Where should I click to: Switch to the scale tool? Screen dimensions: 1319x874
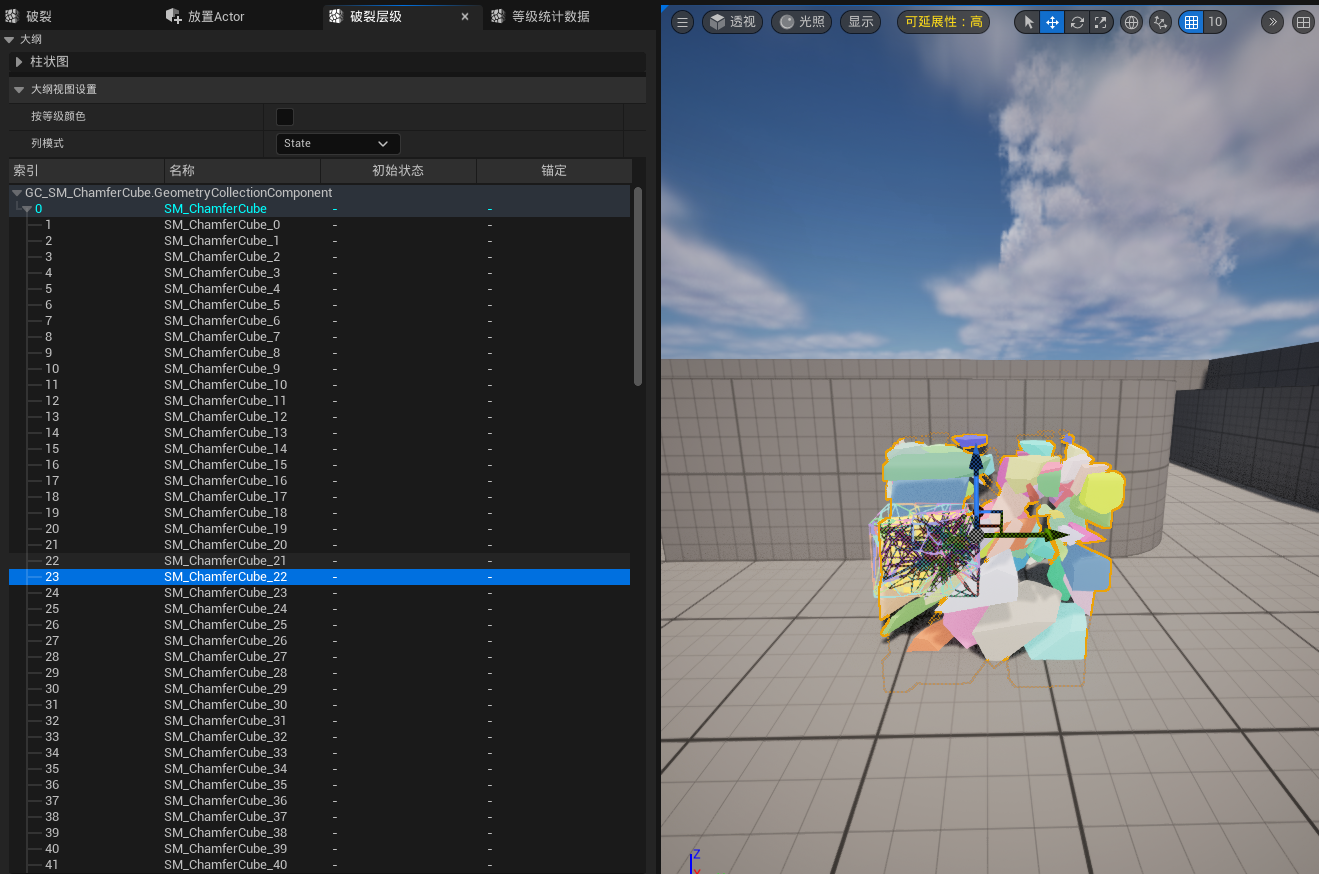(x=1100, y=22)
